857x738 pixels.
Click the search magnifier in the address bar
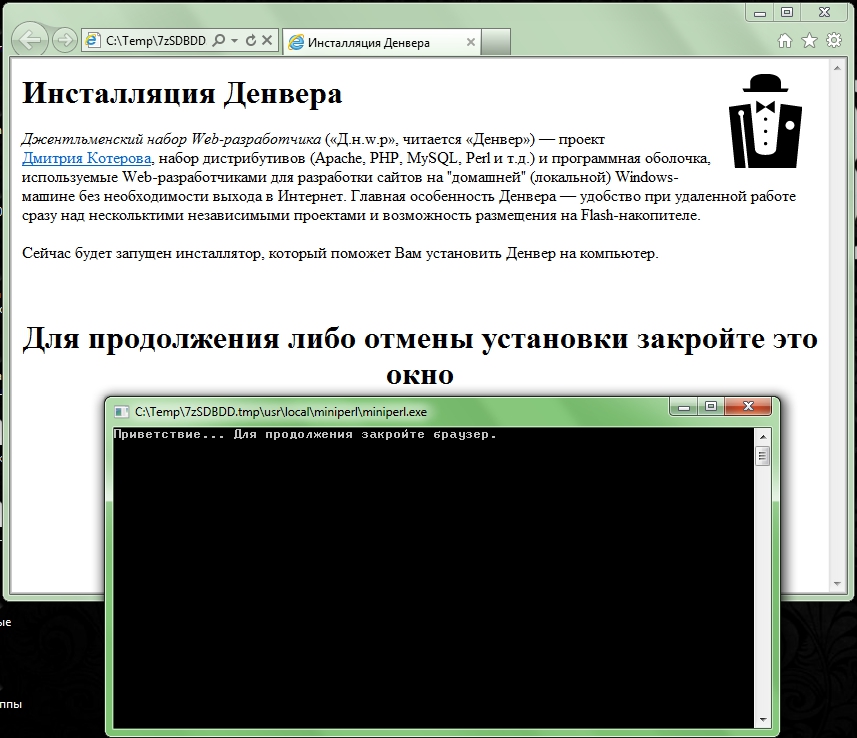pyautogui.click(x=218, y=40)
